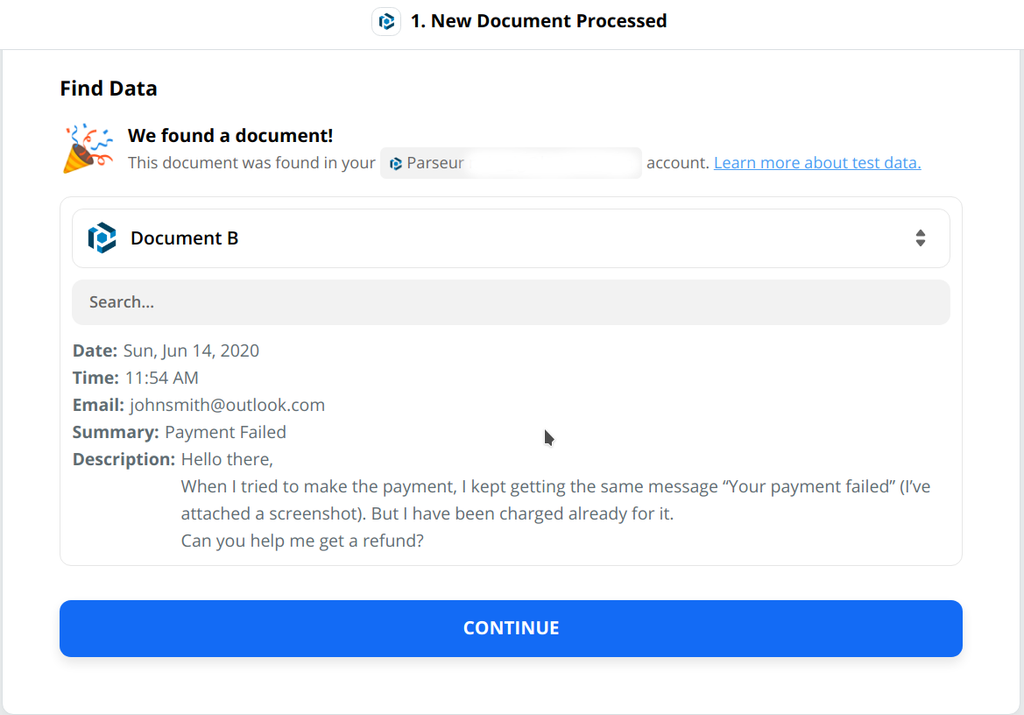Click the Parseur icon in the step header
Viewport: 1024px width, 715px height.
[386, 21]
